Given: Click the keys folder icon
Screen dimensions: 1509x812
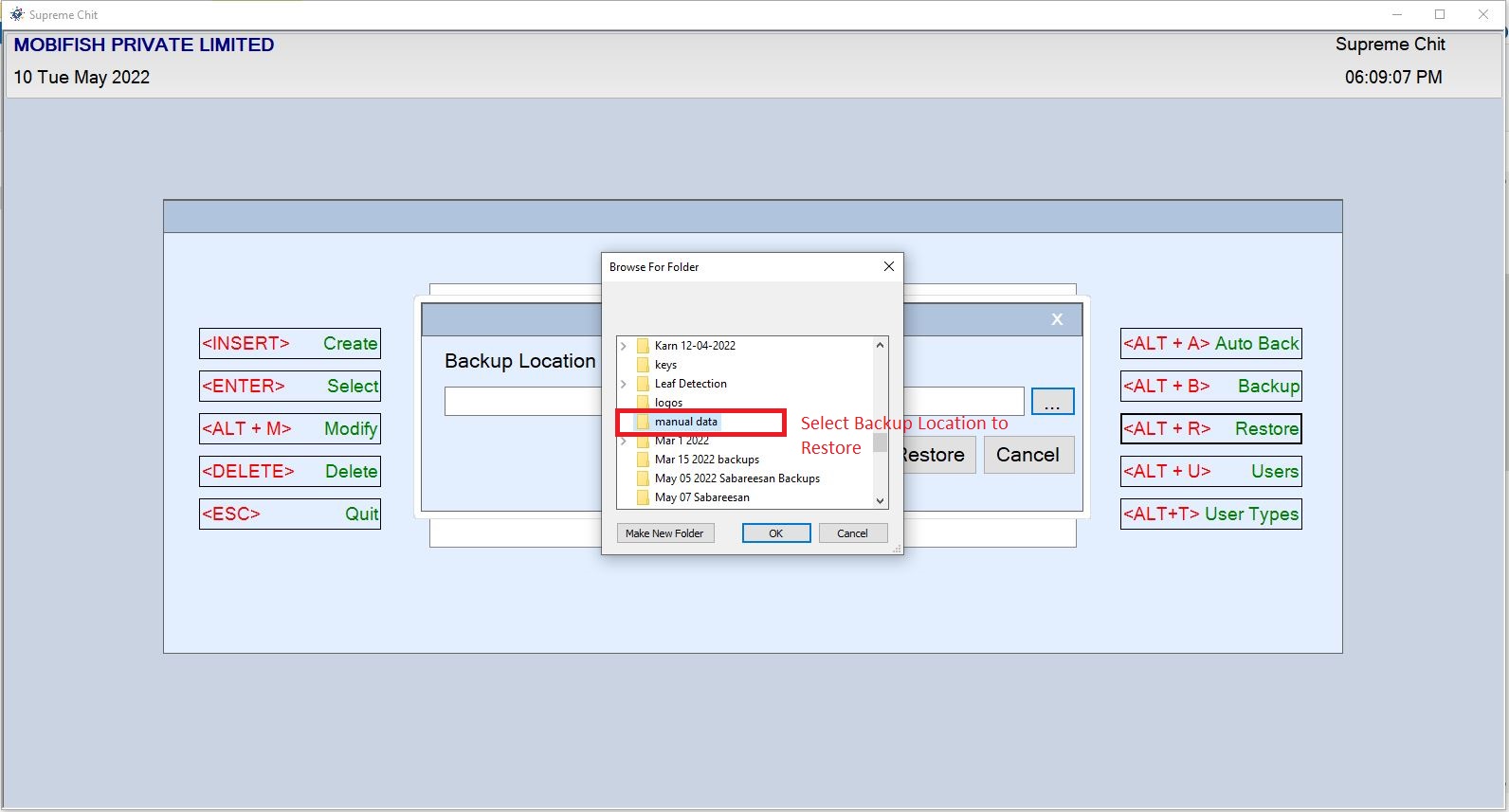Looking at the screenshot, I should (x=643, y=365).
